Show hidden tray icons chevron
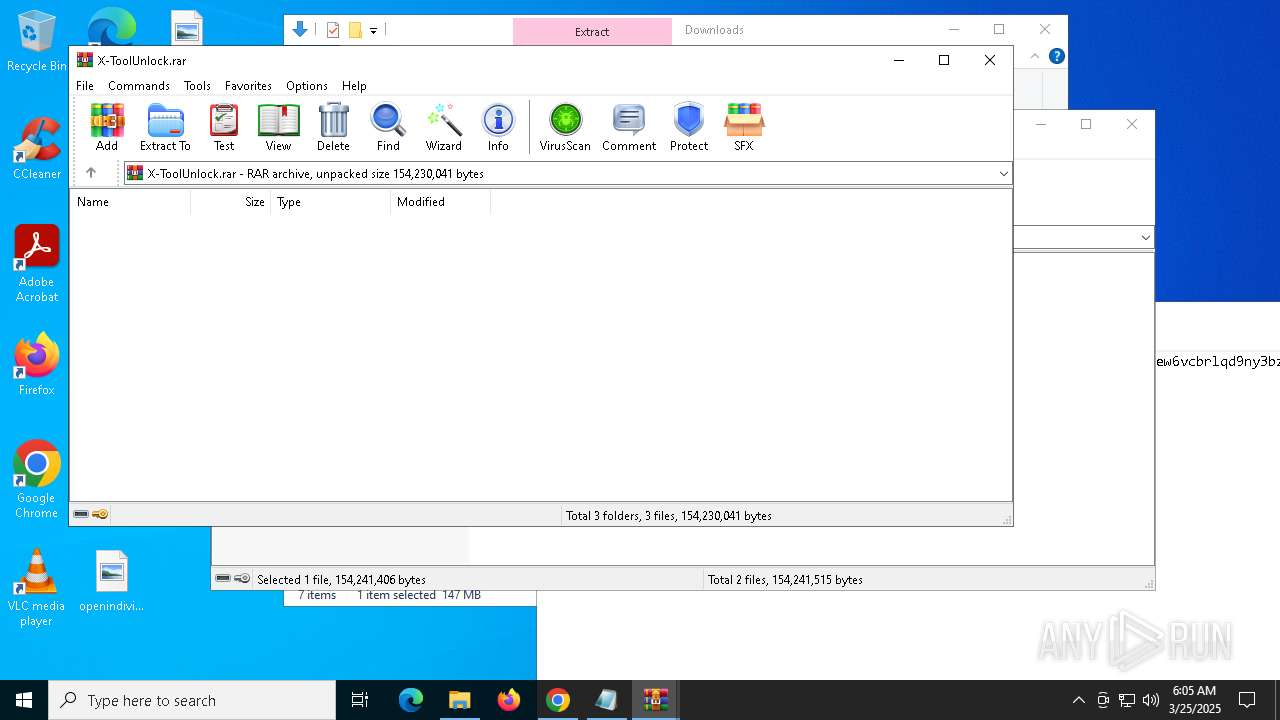The height and width of the screenshot is (720, 1280). (x=1078, y=700)
